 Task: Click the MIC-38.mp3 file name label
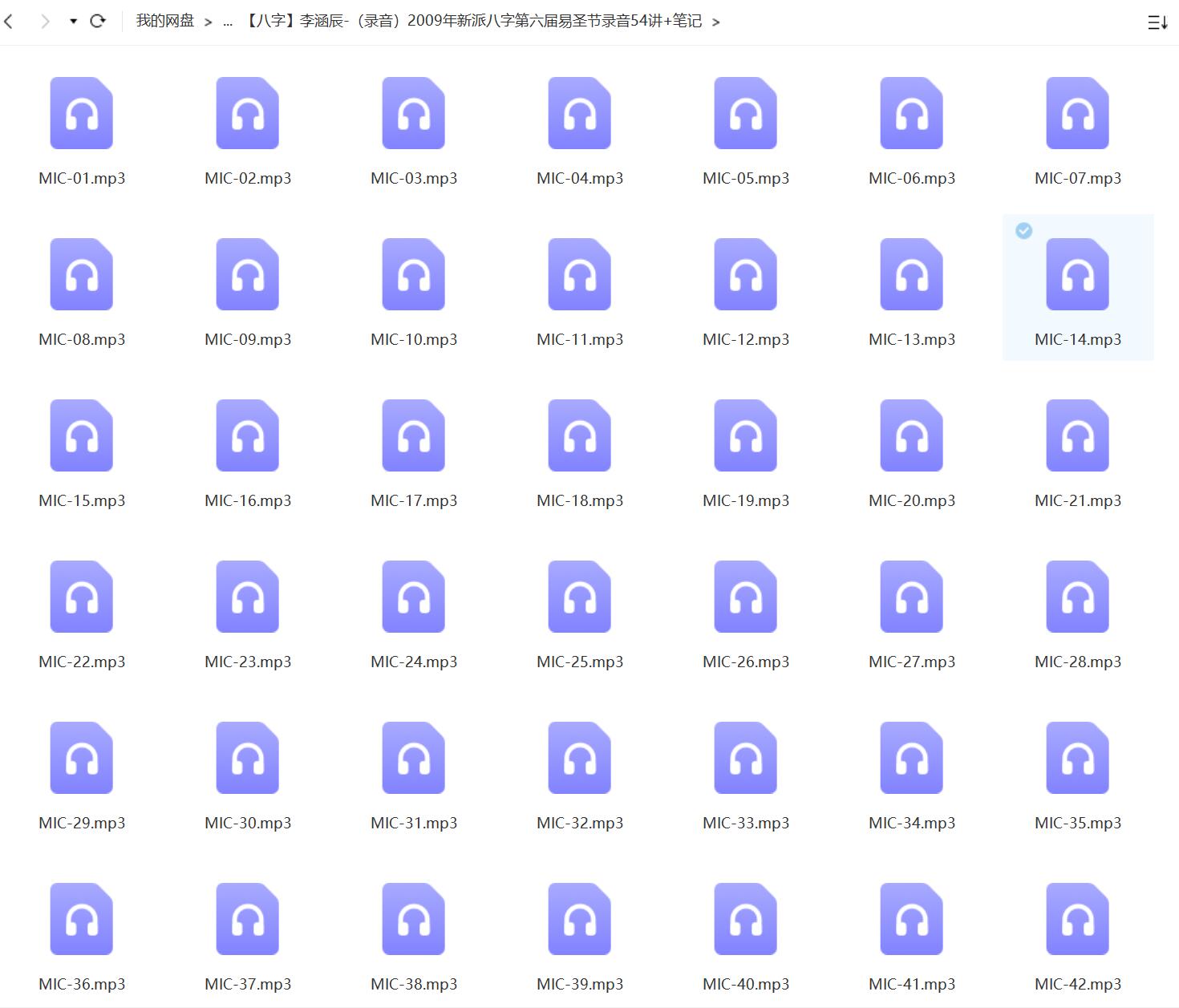tap(414, 984)
